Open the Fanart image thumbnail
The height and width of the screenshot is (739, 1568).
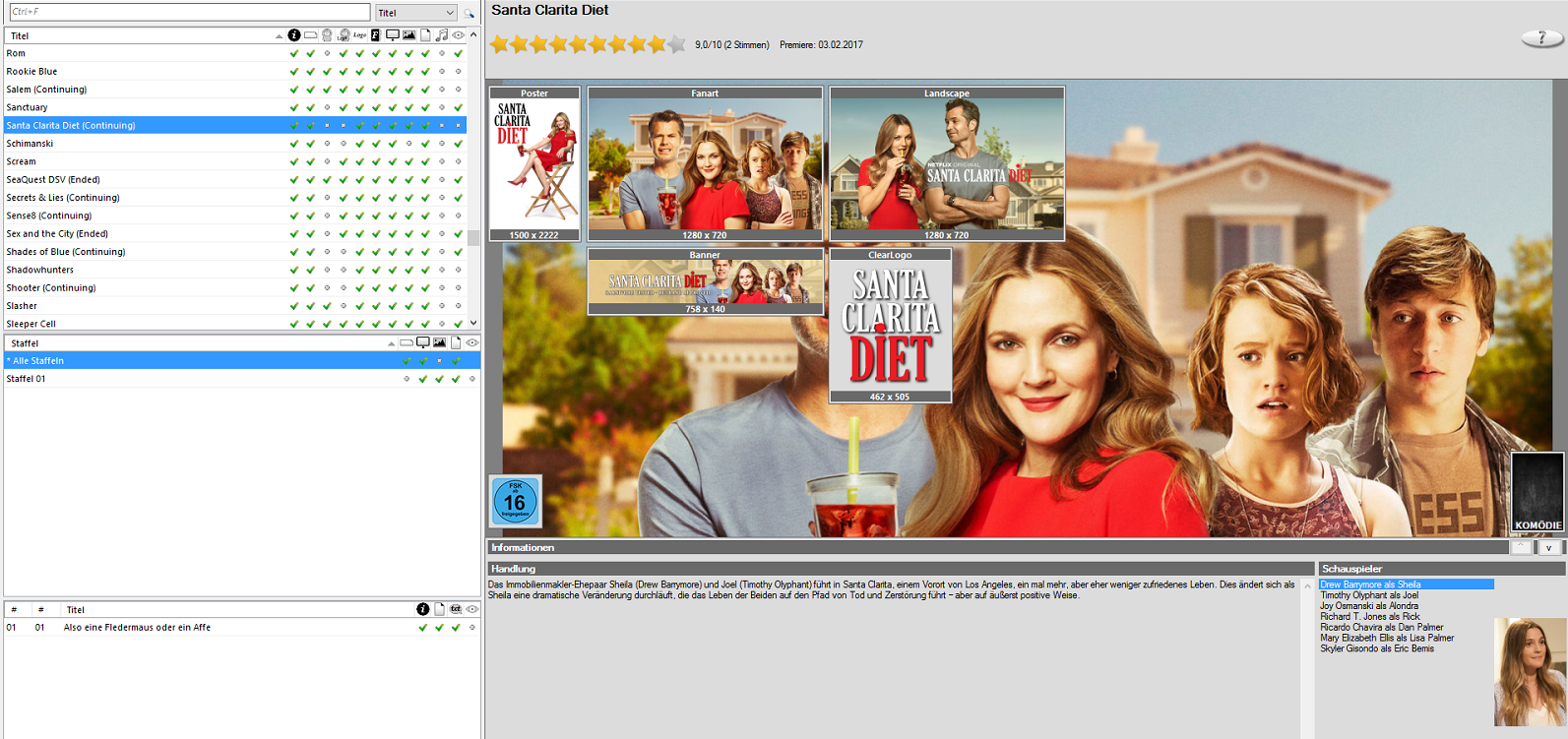click(705, 164)
